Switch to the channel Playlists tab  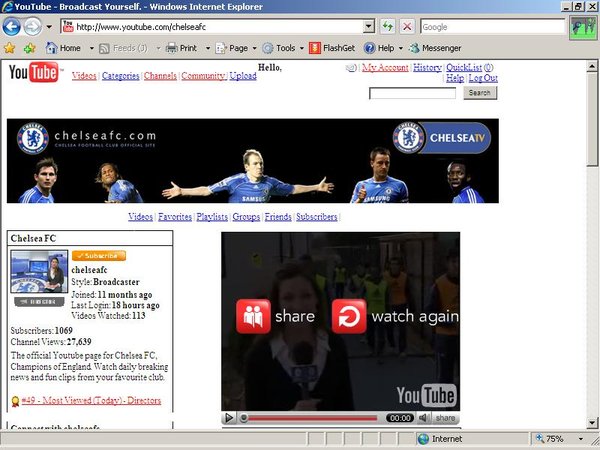pos(212,217)
